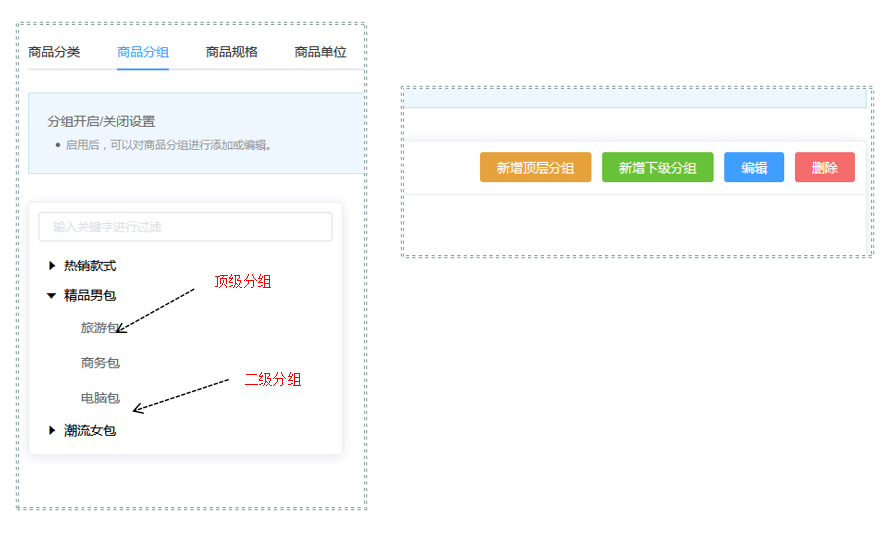Expand the 热销款式 group arrow
889x544 pixels.
(x=52, y=265)
